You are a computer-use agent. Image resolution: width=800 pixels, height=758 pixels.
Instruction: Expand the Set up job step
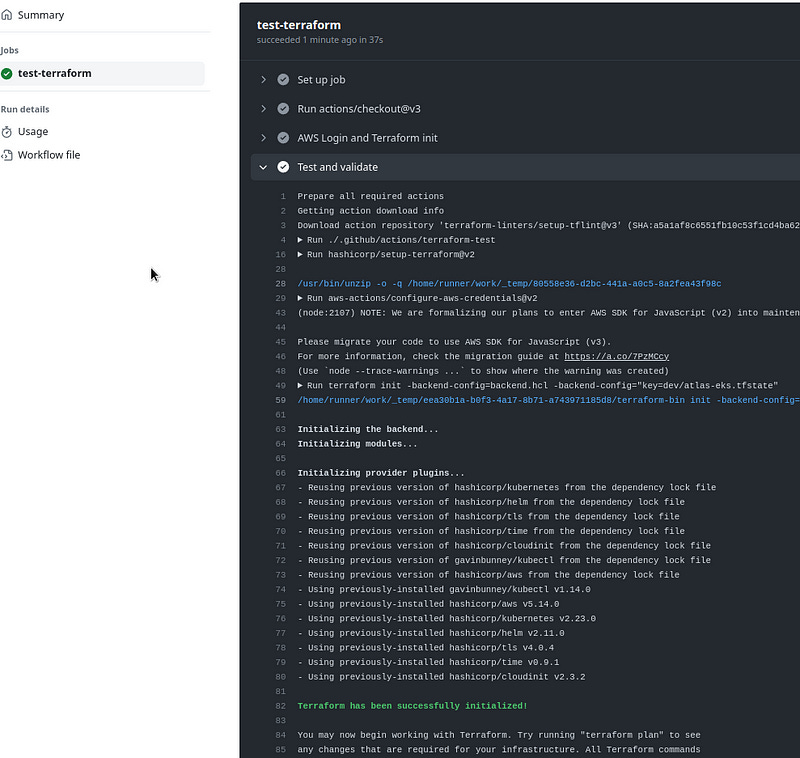point(263,80)
